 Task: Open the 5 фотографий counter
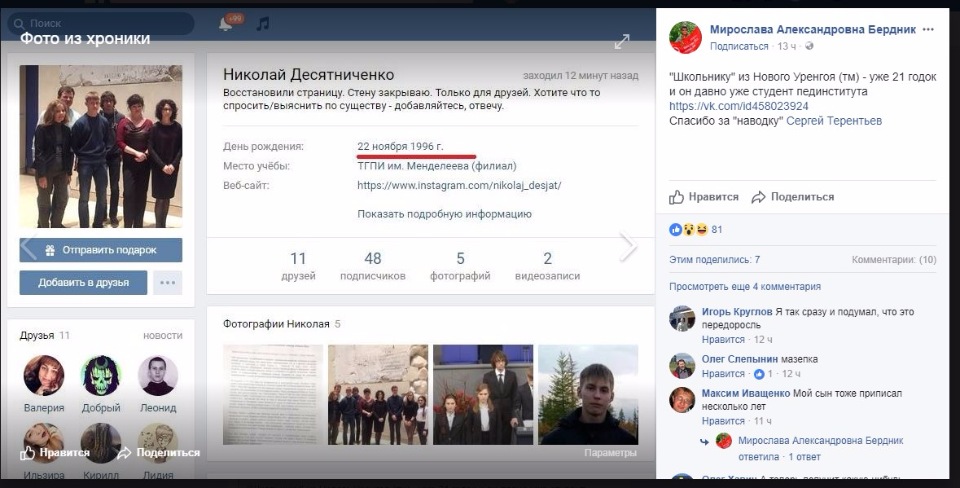460,266
